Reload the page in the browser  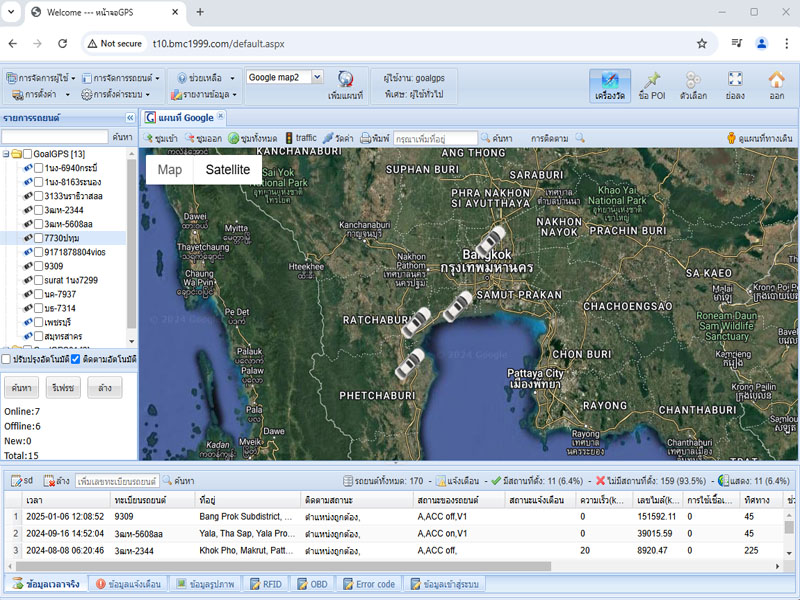click(x=62, y=44)
